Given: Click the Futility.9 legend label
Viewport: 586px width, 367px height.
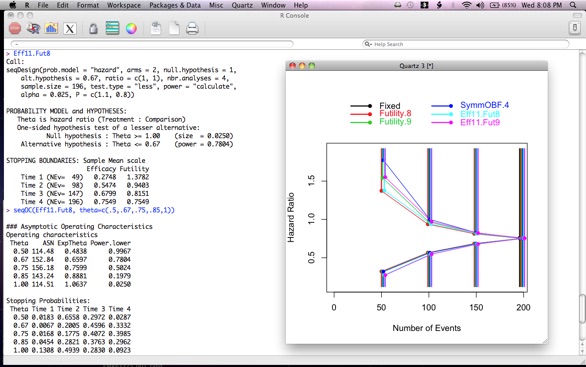Looking at the screenshot, I should [x=395, y=122].
